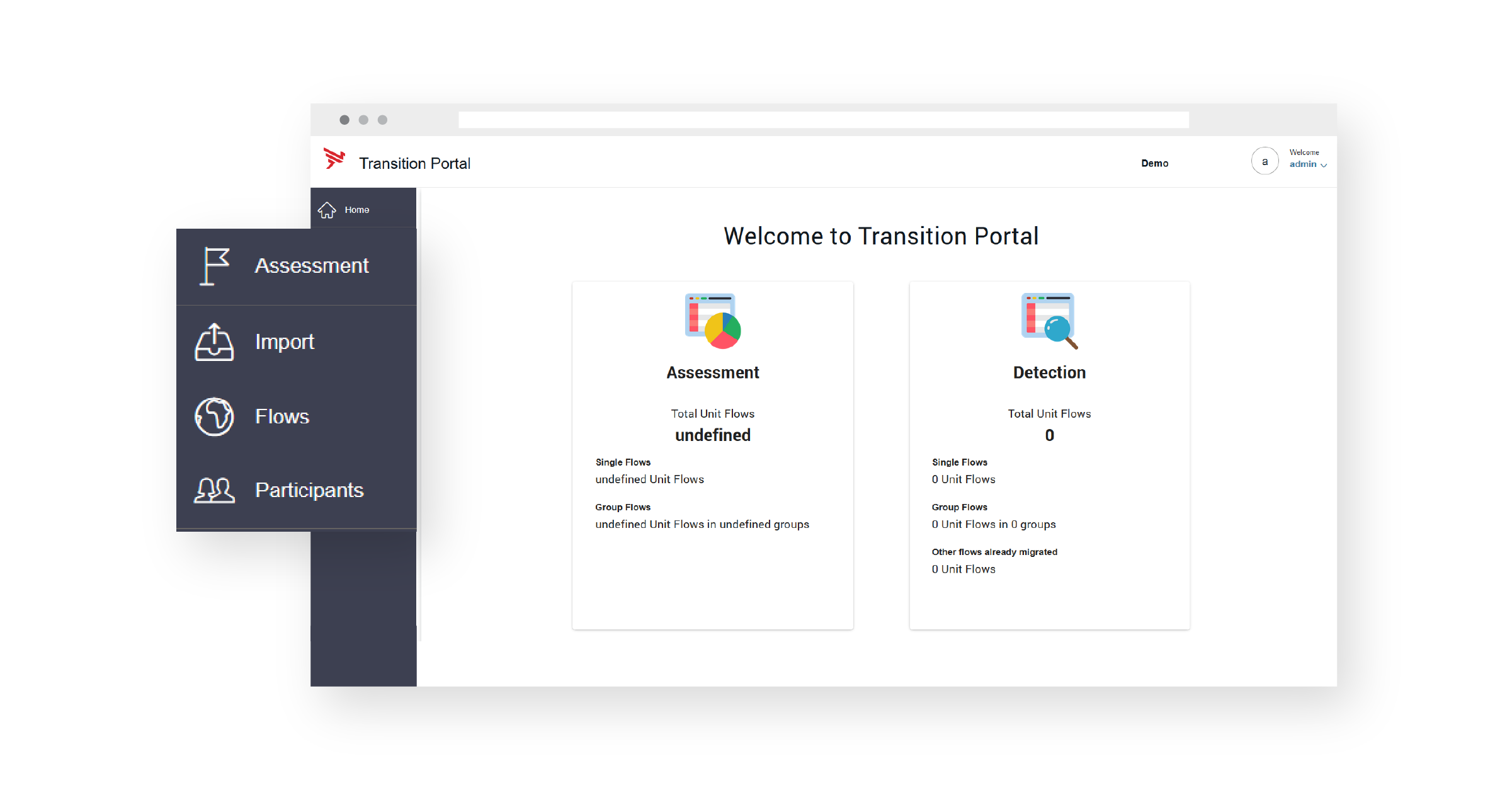Open the Detection card heading
The image size is (1512, 790).
[x=1049, y=372]
